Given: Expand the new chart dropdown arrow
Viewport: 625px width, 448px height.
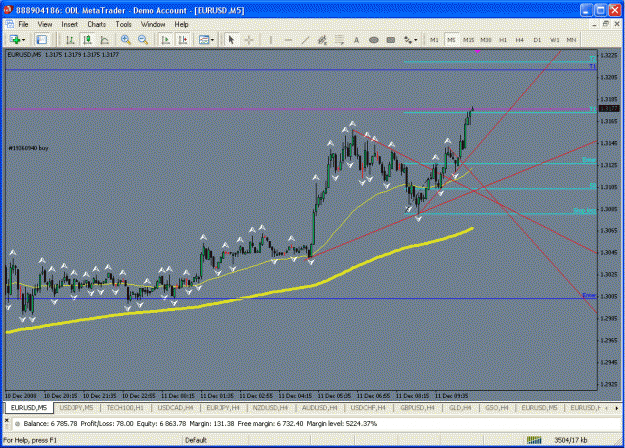Looking at the screenshot, I should 24,40.
